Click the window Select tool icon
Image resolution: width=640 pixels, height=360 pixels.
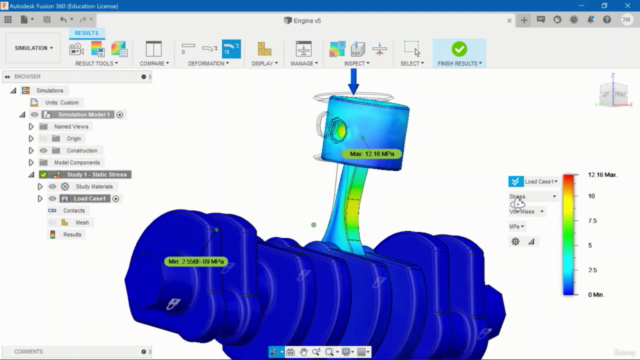(x=412, y=49)
